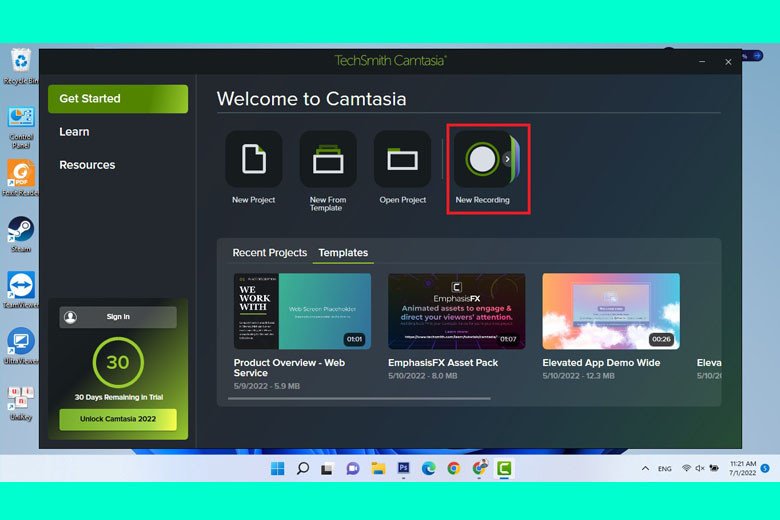Open Google Chrome from the taskbar
This screenshot has height=520, width=780.
coord(454,468)
